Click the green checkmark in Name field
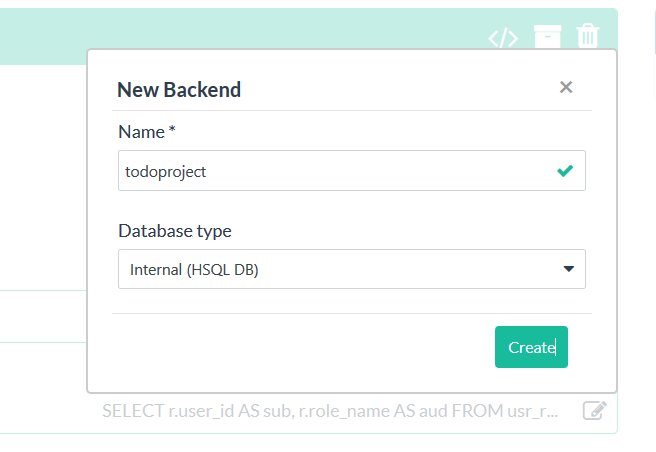This screenshot has height=452, width=656. click(565, 171)
